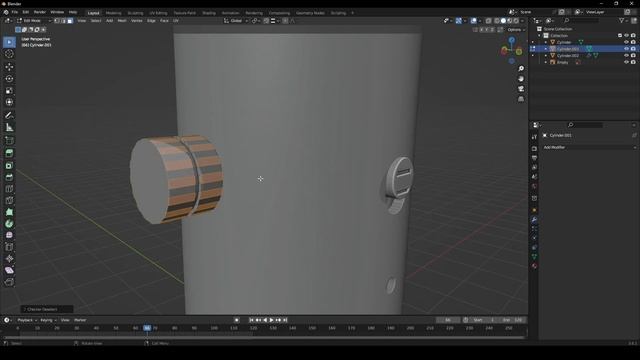Viewport: 640px width, 360px height.
Task: Select Cylinder.002 in outliner
Action: (x=568, y=56)
